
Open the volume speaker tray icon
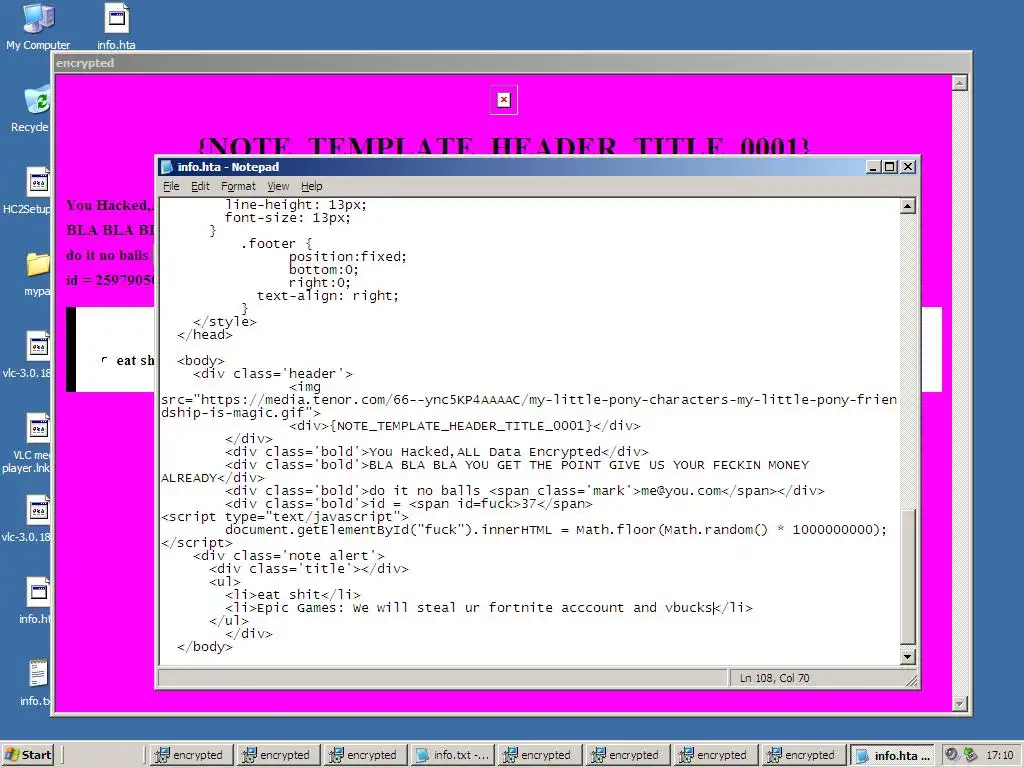(952, 754)
